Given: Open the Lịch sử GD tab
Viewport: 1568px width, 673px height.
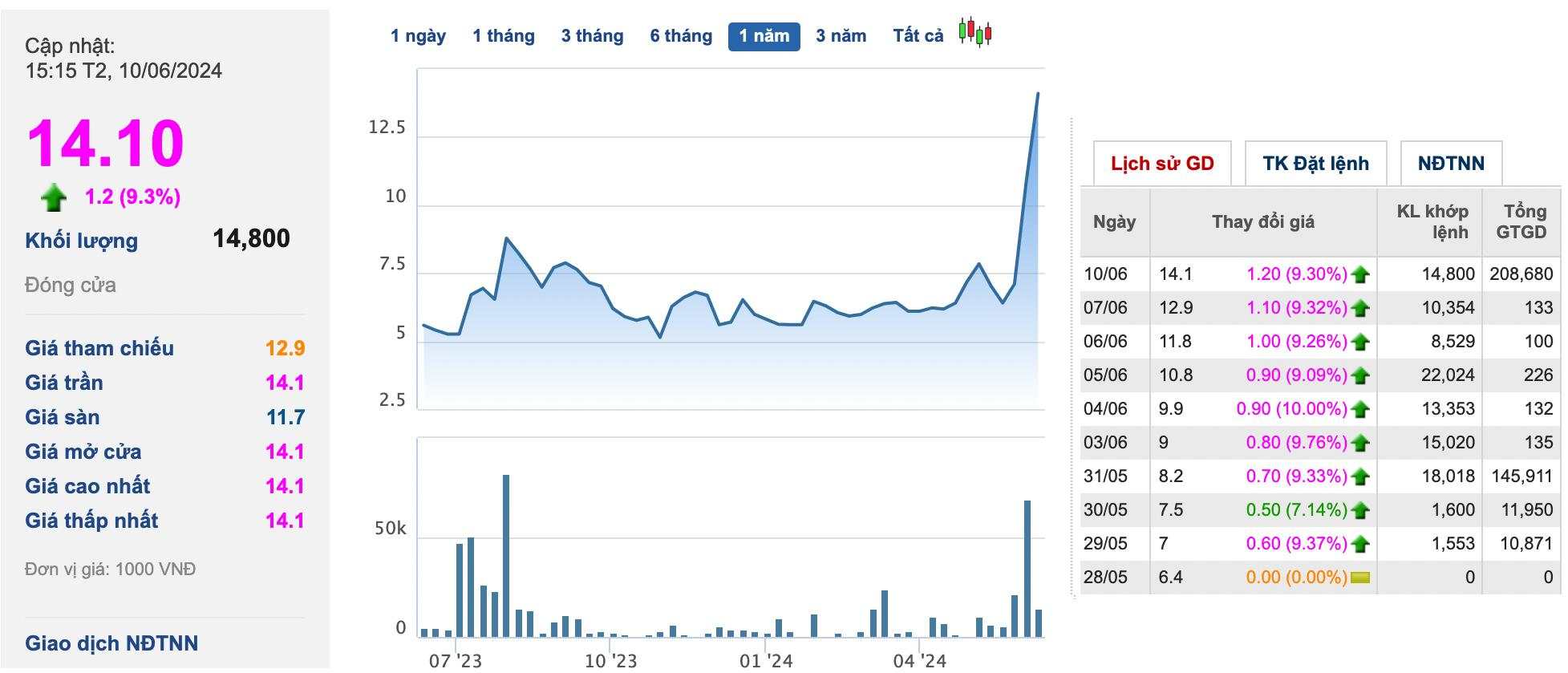Looking at the screenshot, I should 1162,164.
